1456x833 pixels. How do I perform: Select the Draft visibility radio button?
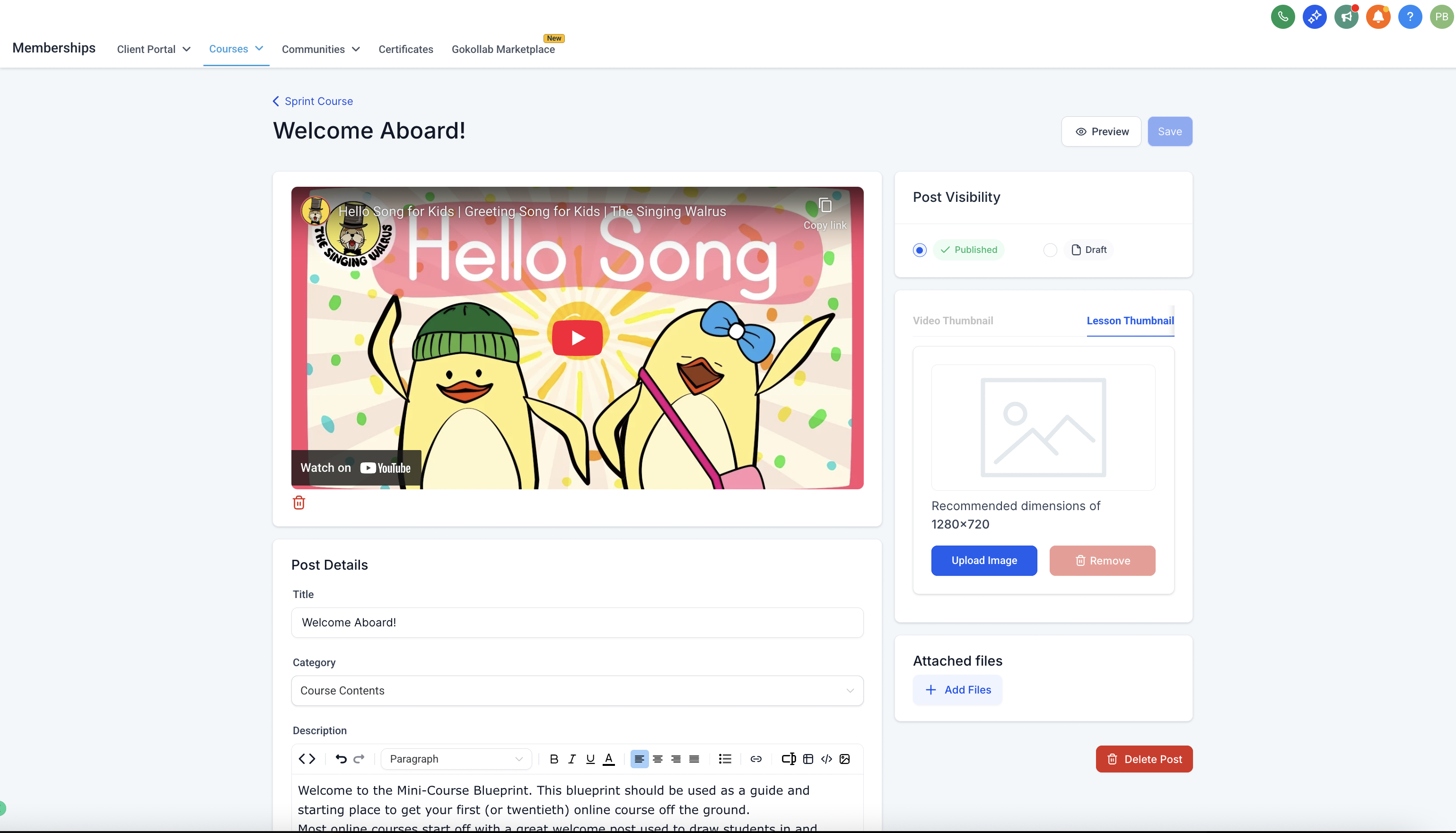1050,250
